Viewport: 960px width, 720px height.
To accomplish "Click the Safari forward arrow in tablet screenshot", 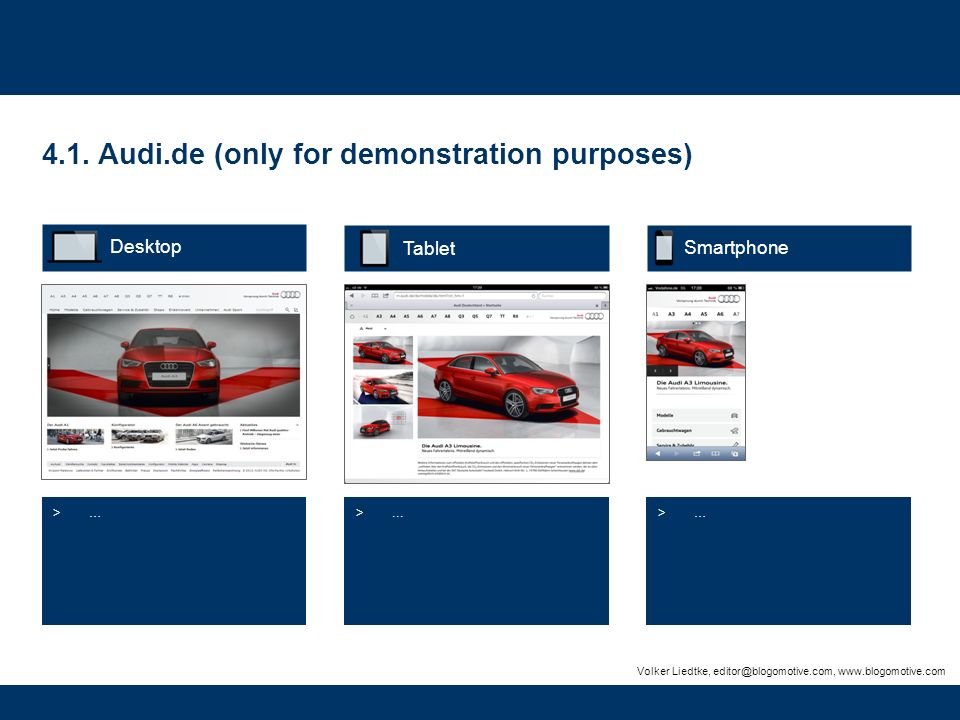I will pos(362,296).
